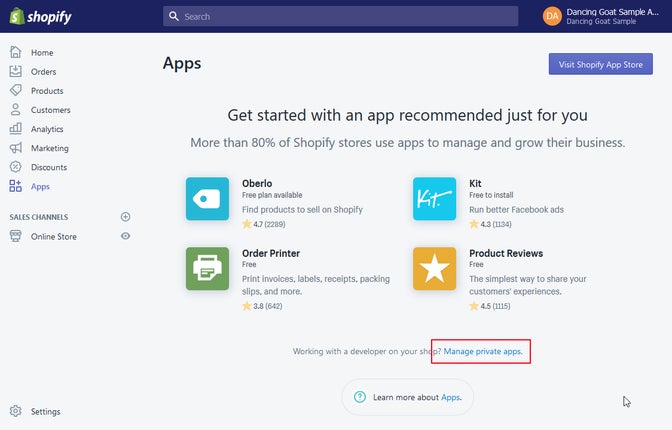Click Order Printer's 3.8 (642) rating
The width and height of the screenshot is (672, 430).
[x=262, y=306]
